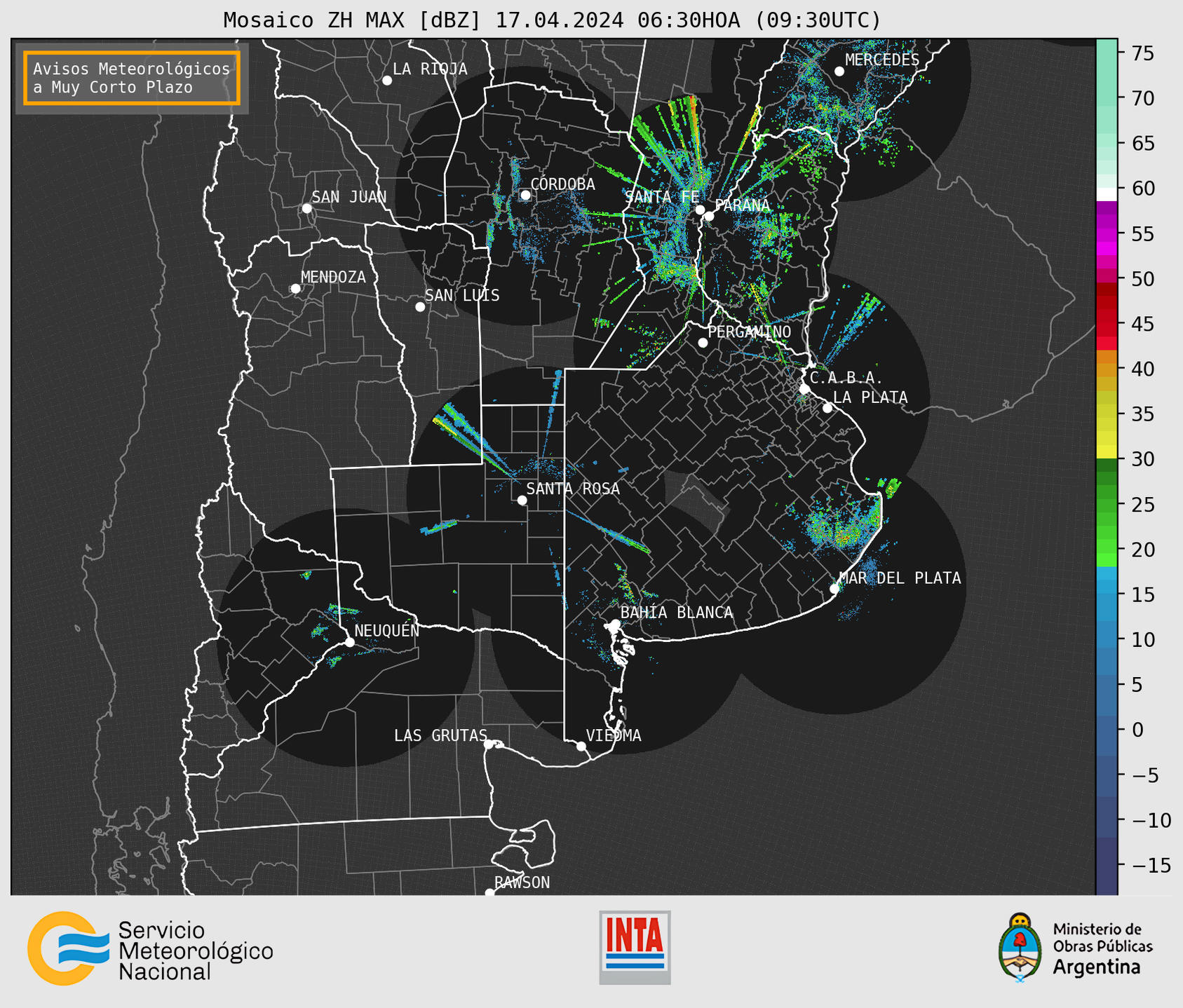Click the 25 dBZ green color band
This screenshot has width=1183, height=1008.
1107,504
